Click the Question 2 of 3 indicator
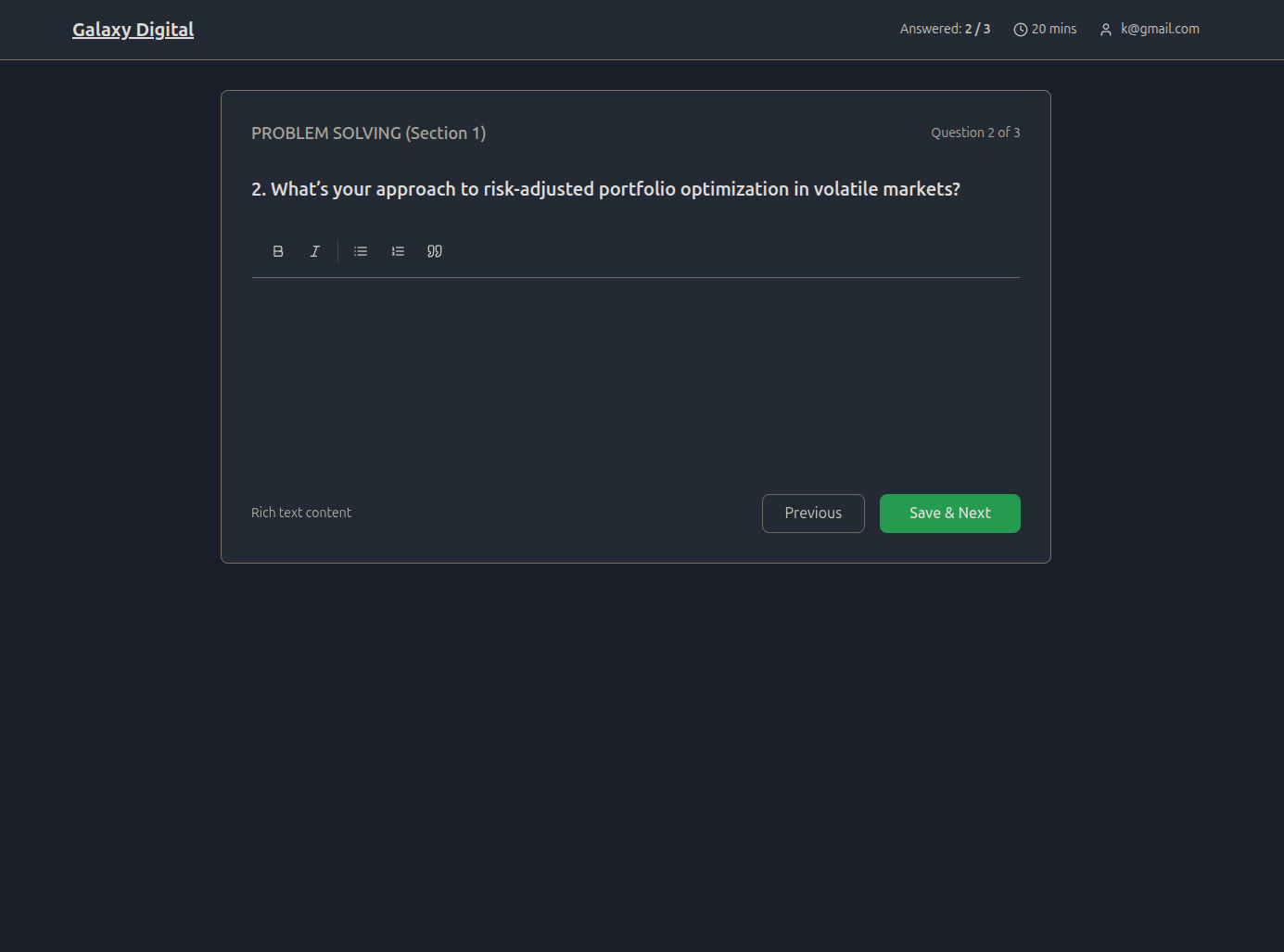Viewport: 1284px width, 952px height. [x=975, y=133]
